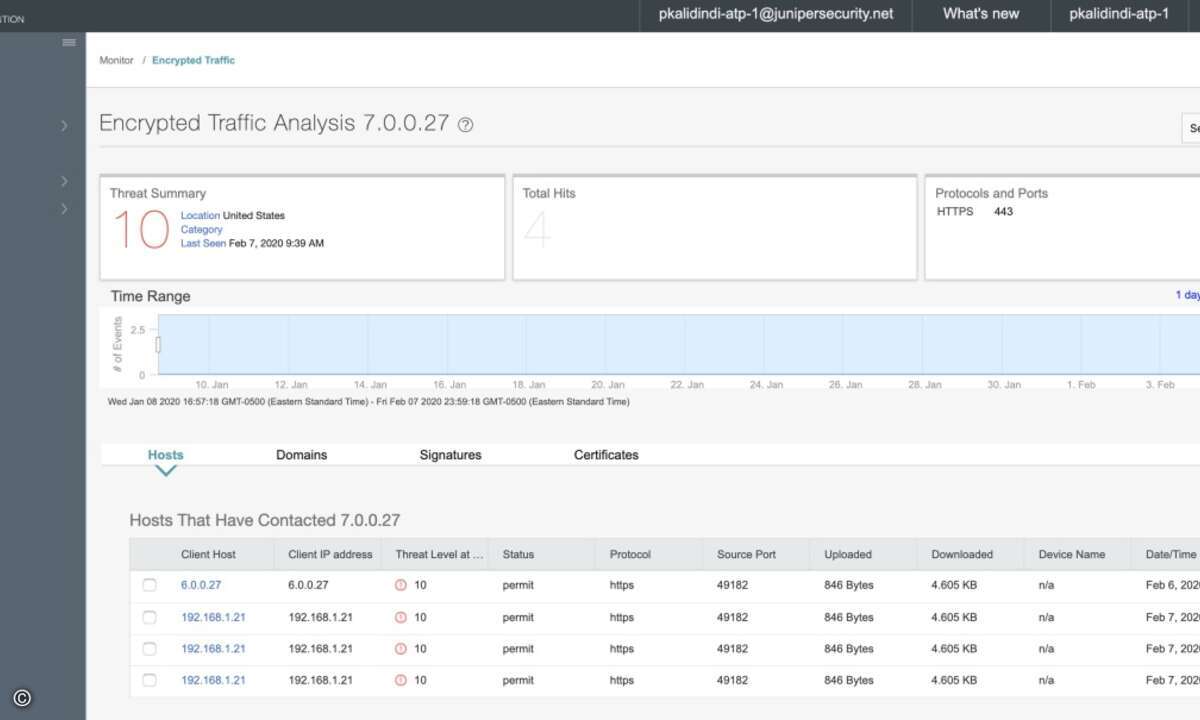
Task: Sort by the Uploaded column header
Action: tap(848, 554)
